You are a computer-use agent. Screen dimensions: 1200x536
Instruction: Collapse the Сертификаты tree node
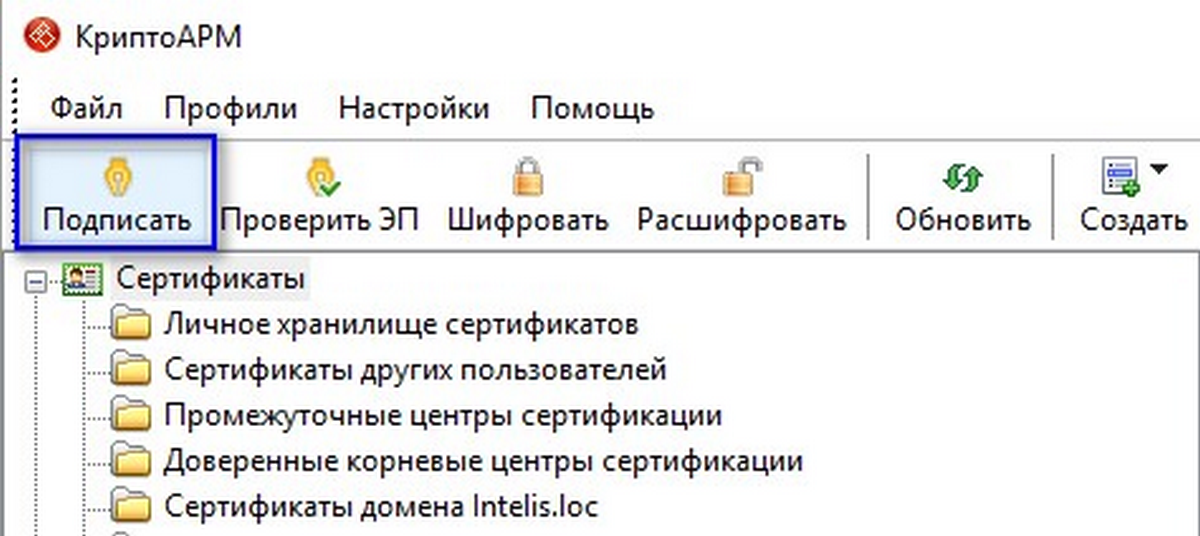tap(37, 281)
